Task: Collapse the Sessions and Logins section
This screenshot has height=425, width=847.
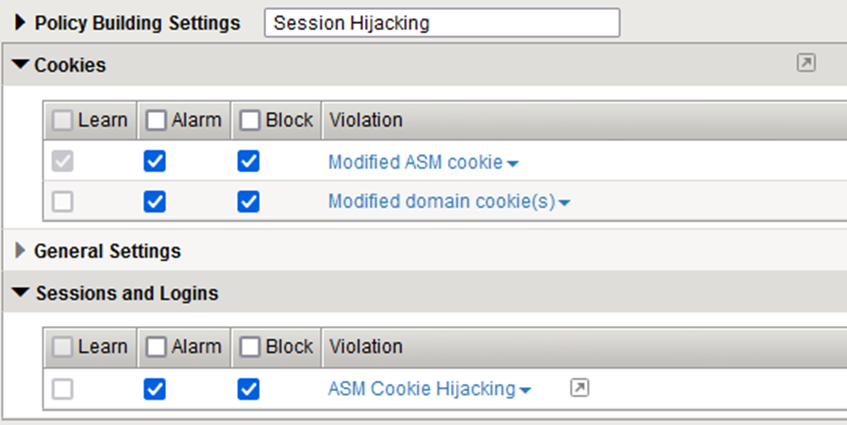Action: coord(20,294)
